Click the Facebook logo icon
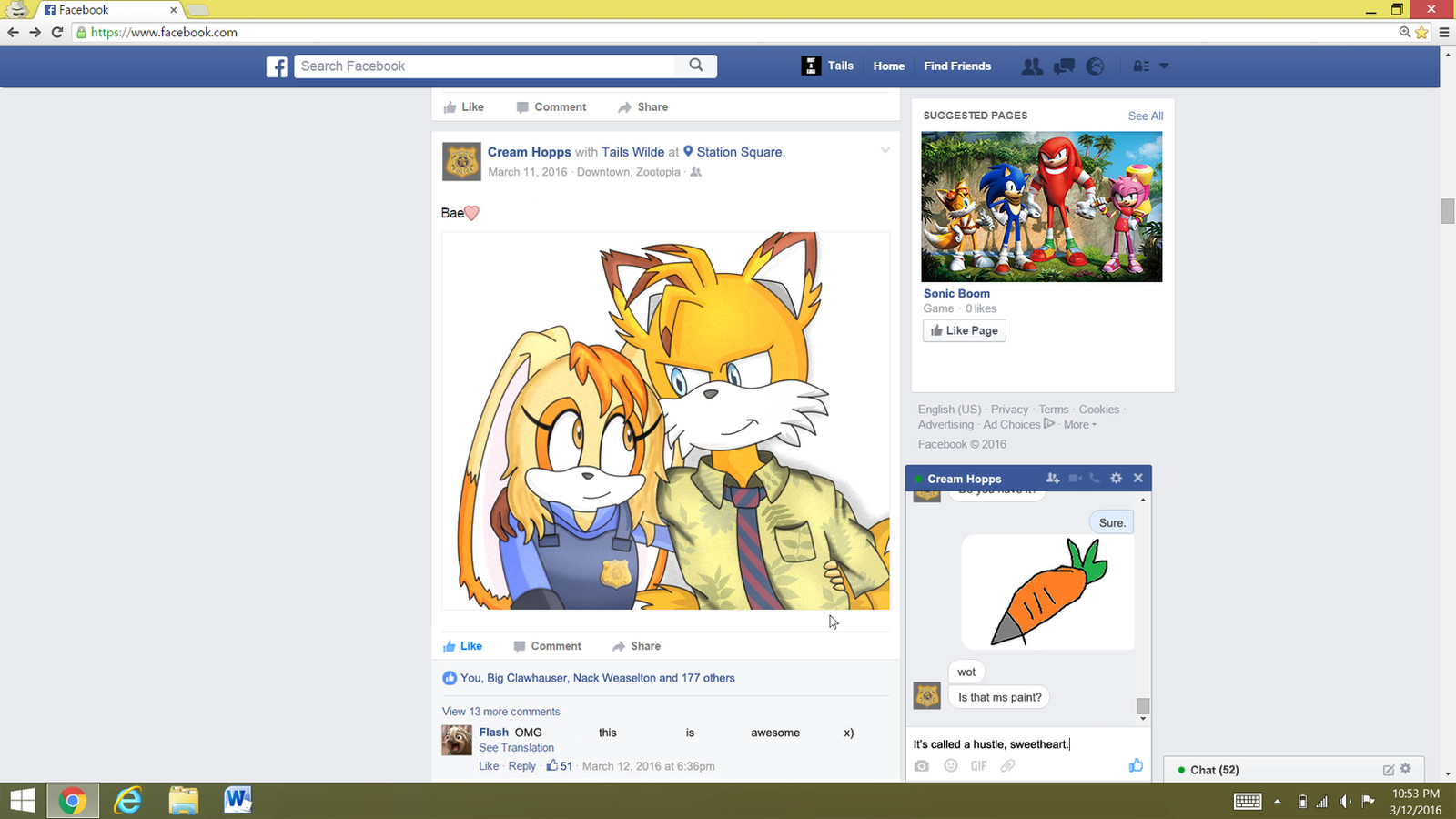This screenshot has width=1456, height=819. 277,66
